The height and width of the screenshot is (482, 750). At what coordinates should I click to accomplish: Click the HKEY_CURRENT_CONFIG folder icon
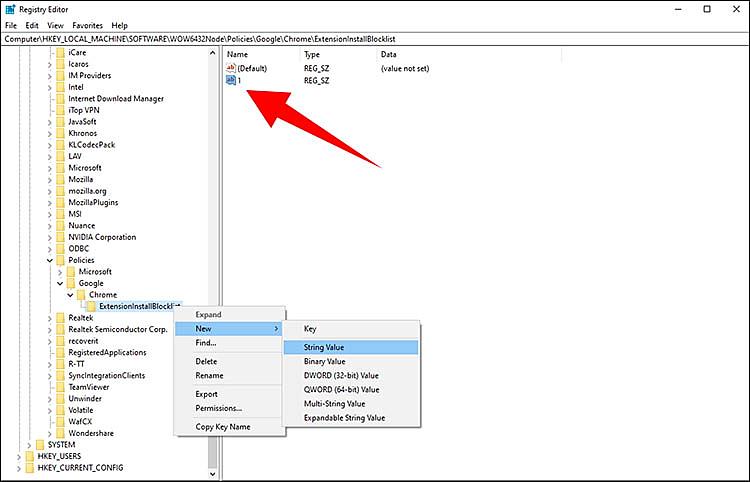30,468
